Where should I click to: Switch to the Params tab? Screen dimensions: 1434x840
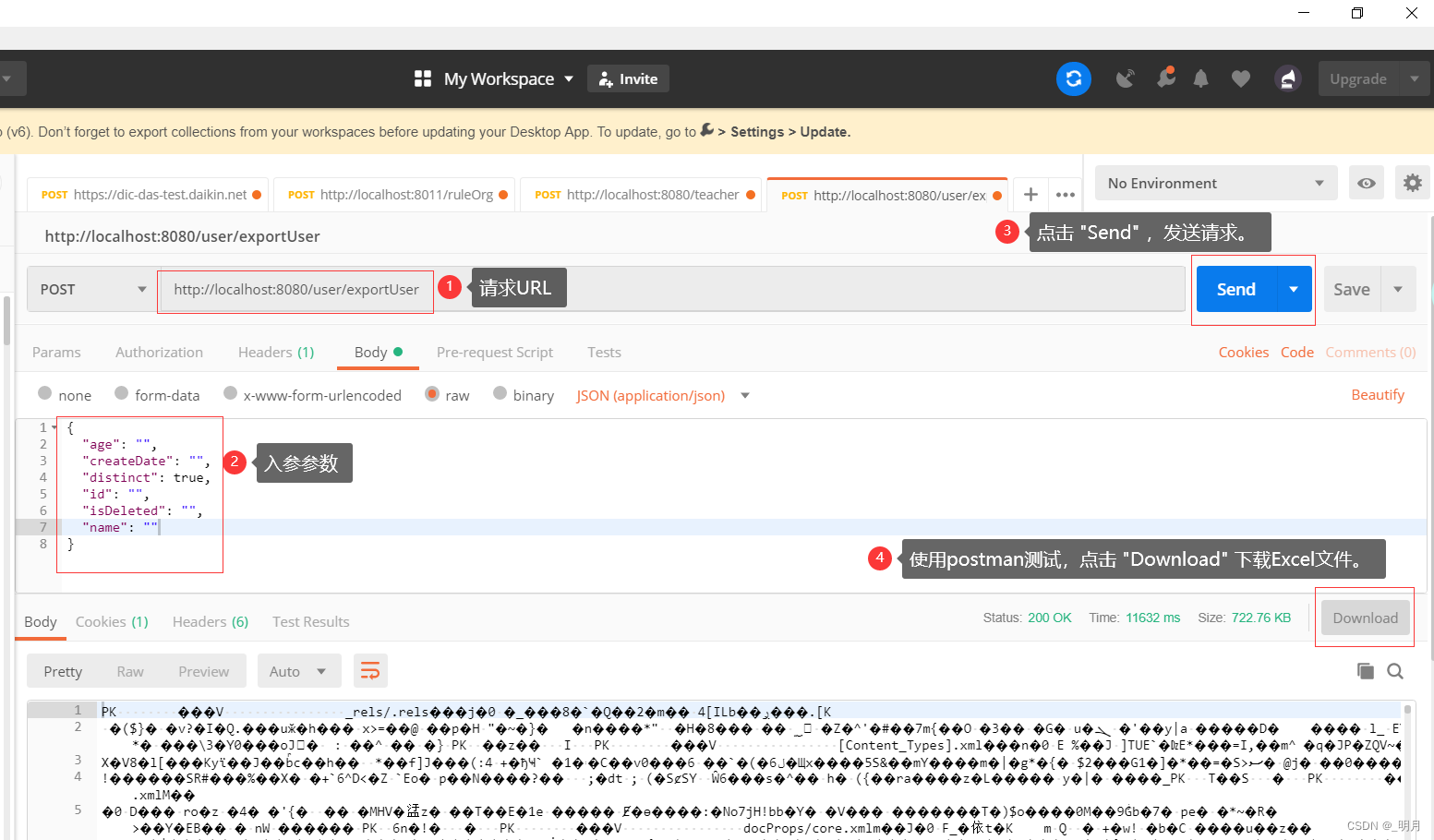(x=56, y=352)
